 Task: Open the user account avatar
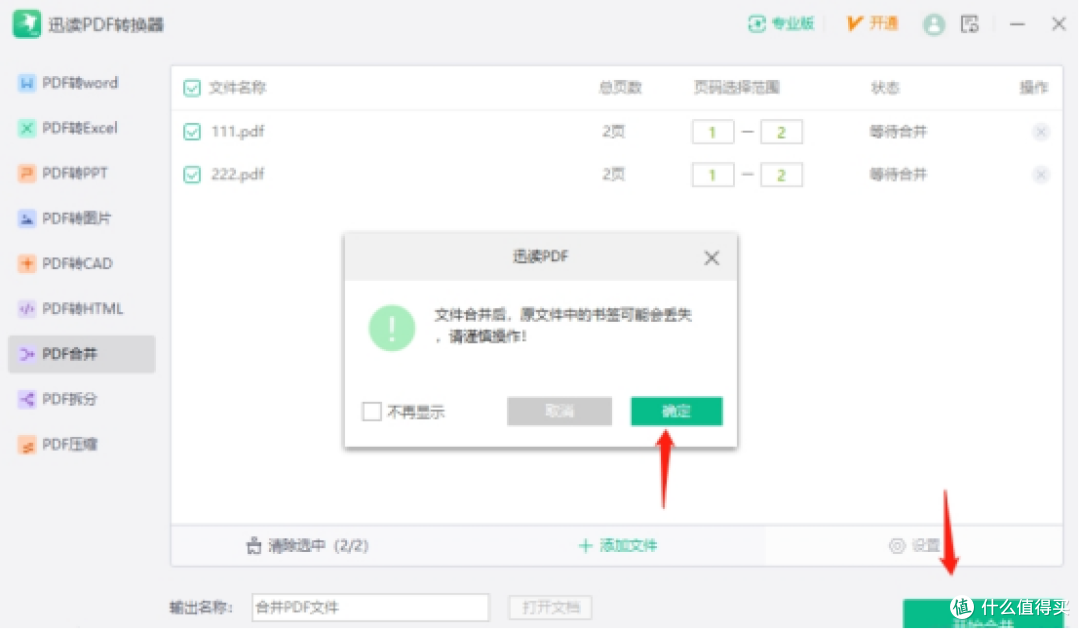click(x=933, y=25)
